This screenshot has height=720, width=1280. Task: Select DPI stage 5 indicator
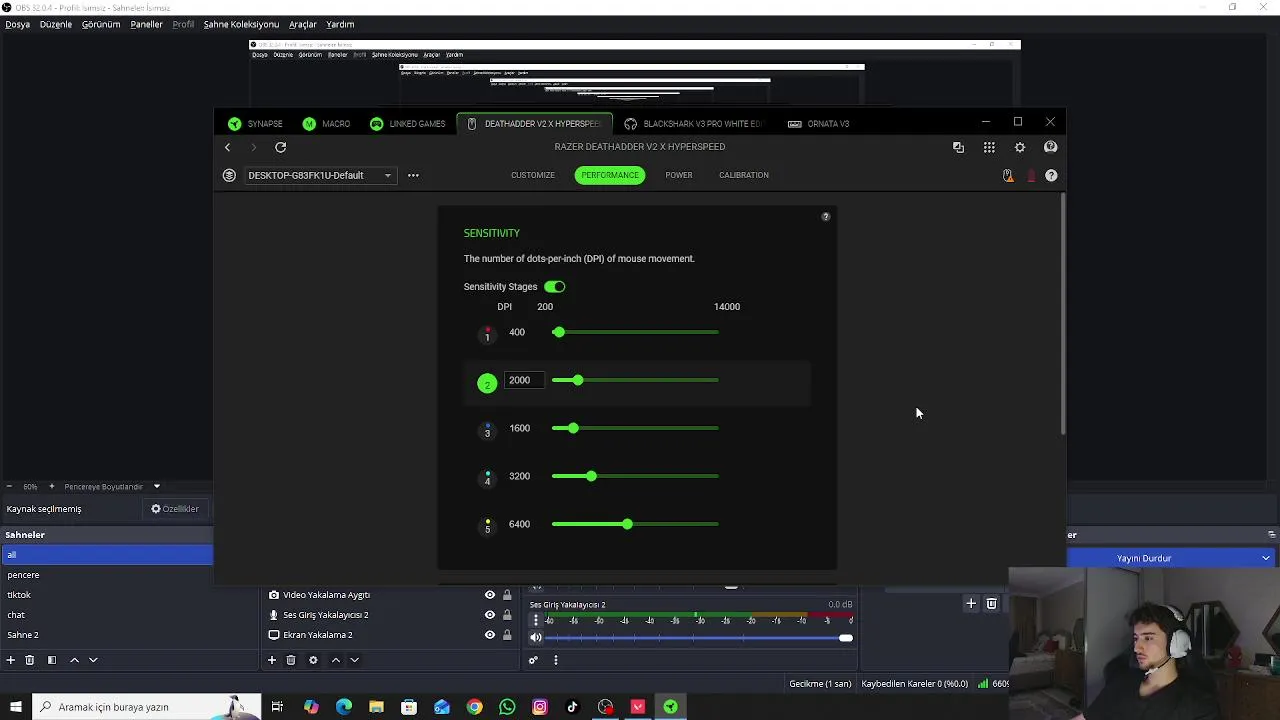[487, 526]
